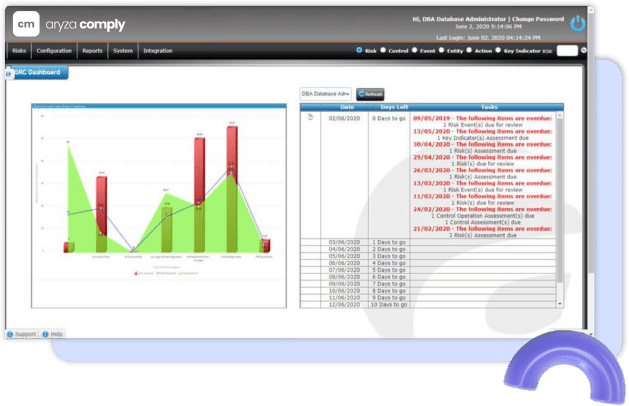Open the DBA Database Admin user dropdown
Screen dimensions: 629x406
(325, 94)
